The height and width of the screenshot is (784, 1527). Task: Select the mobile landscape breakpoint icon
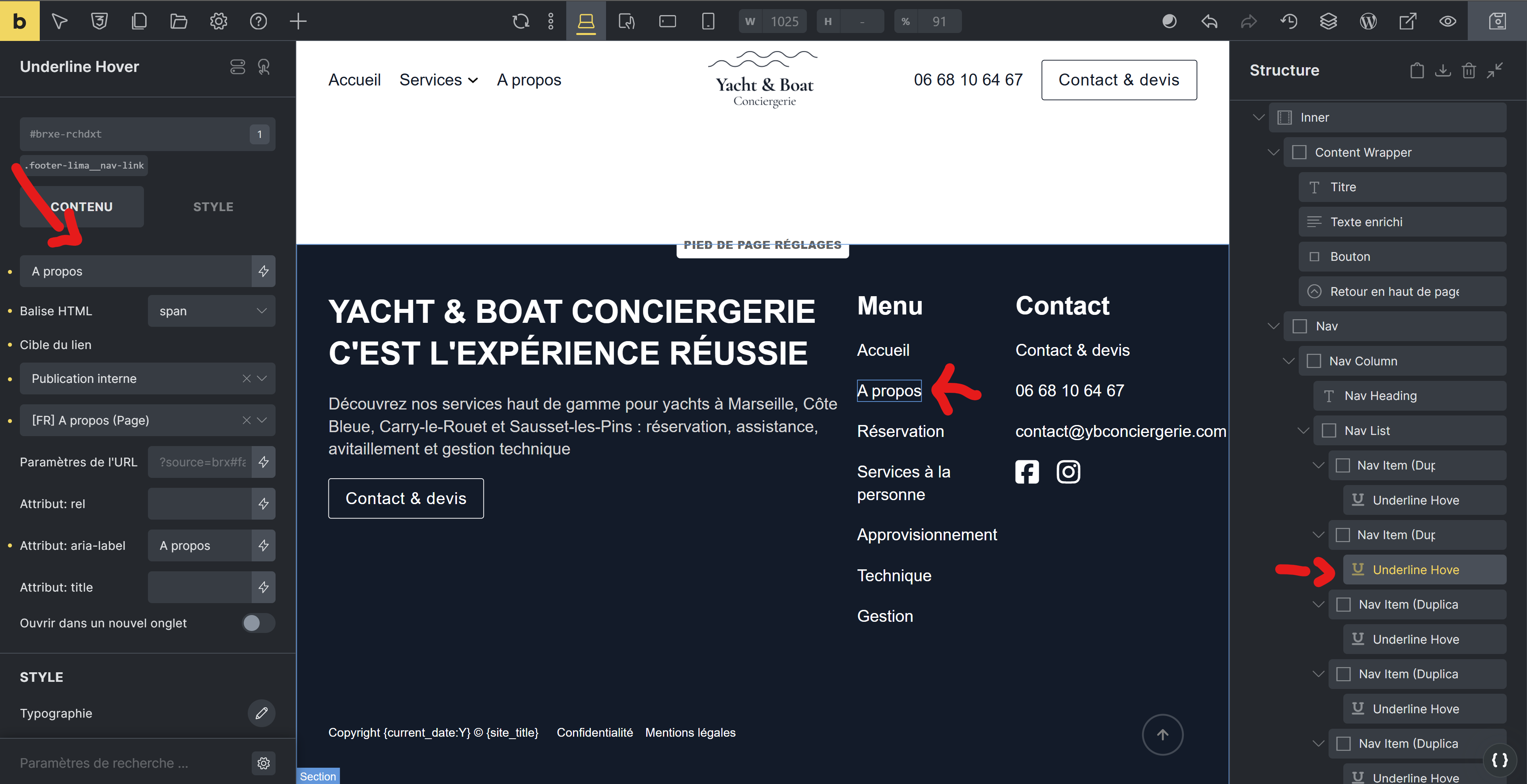pyautogui.click(x=668, y=21)
